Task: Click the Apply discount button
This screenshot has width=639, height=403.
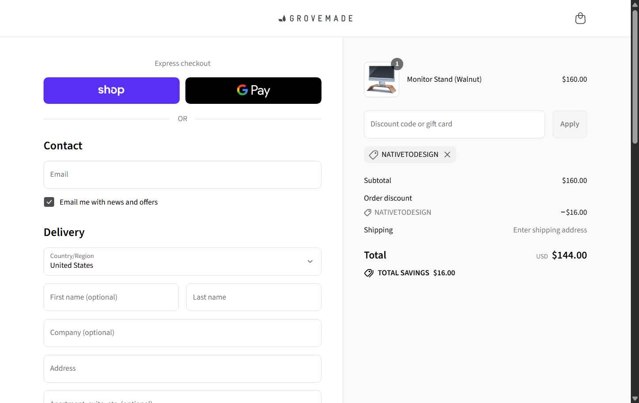Action: (x=569, y=124)
